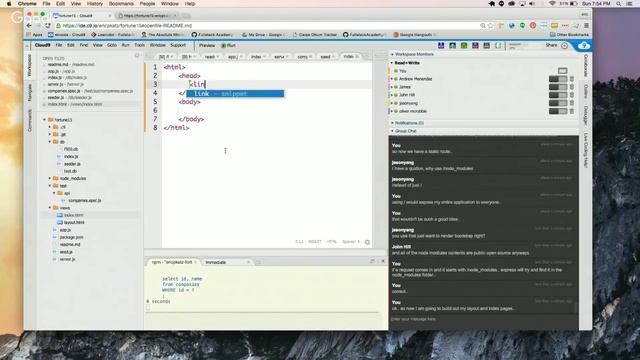Open the Cloud9 Tools menu
This screenshot has height=360, width=640.
(140, 45)
